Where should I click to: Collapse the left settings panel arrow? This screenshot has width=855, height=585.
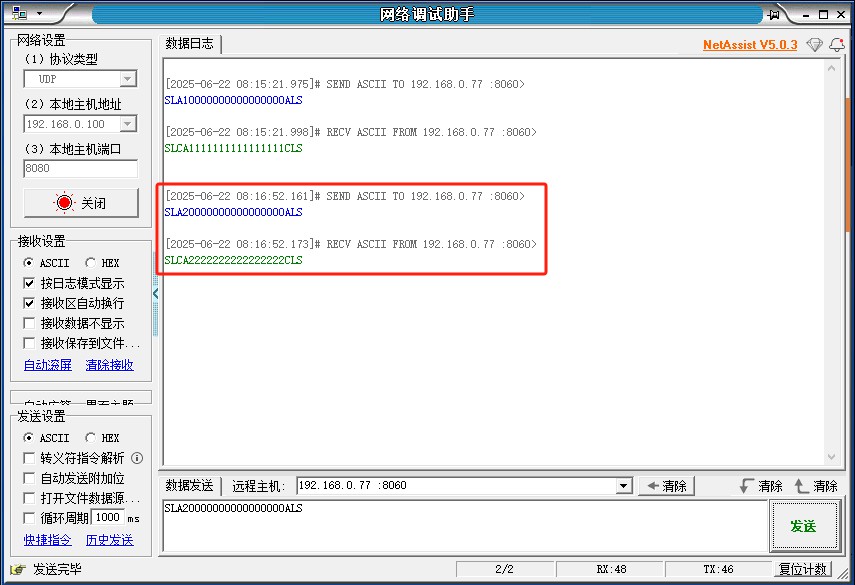click(x=155, y=294)
